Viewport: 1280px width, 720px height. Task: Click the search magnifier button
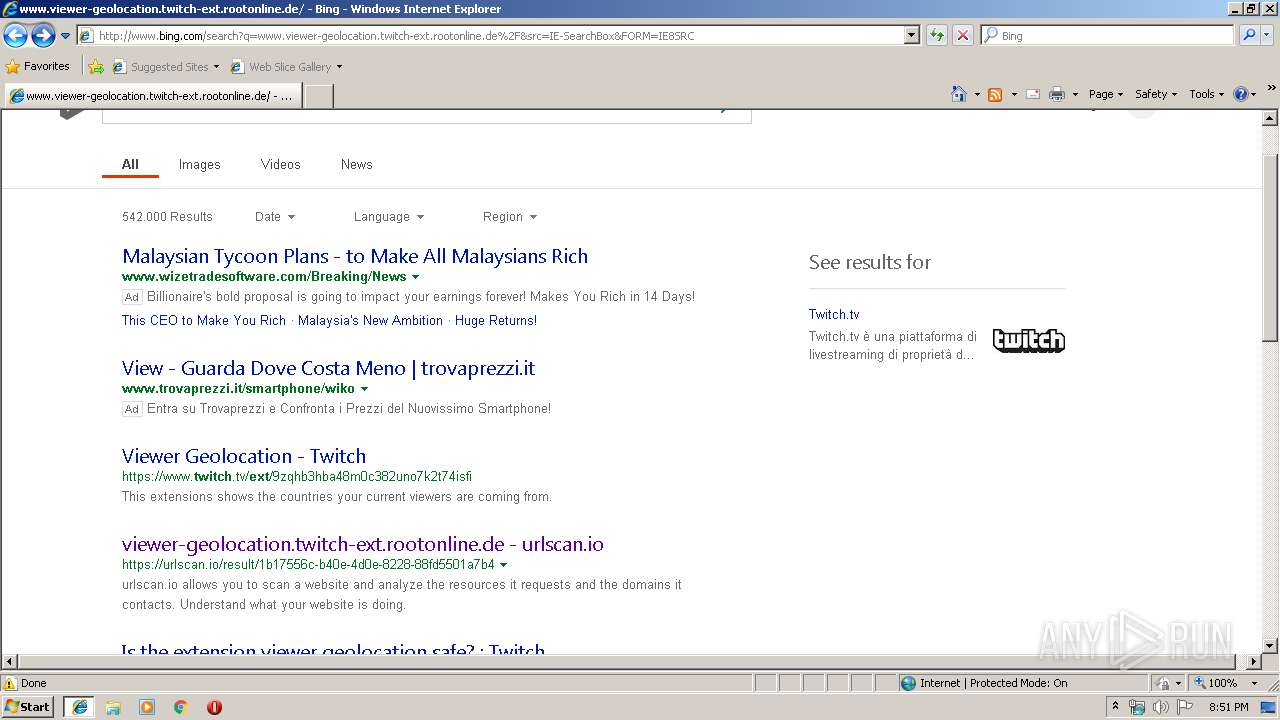[1249, 35]
